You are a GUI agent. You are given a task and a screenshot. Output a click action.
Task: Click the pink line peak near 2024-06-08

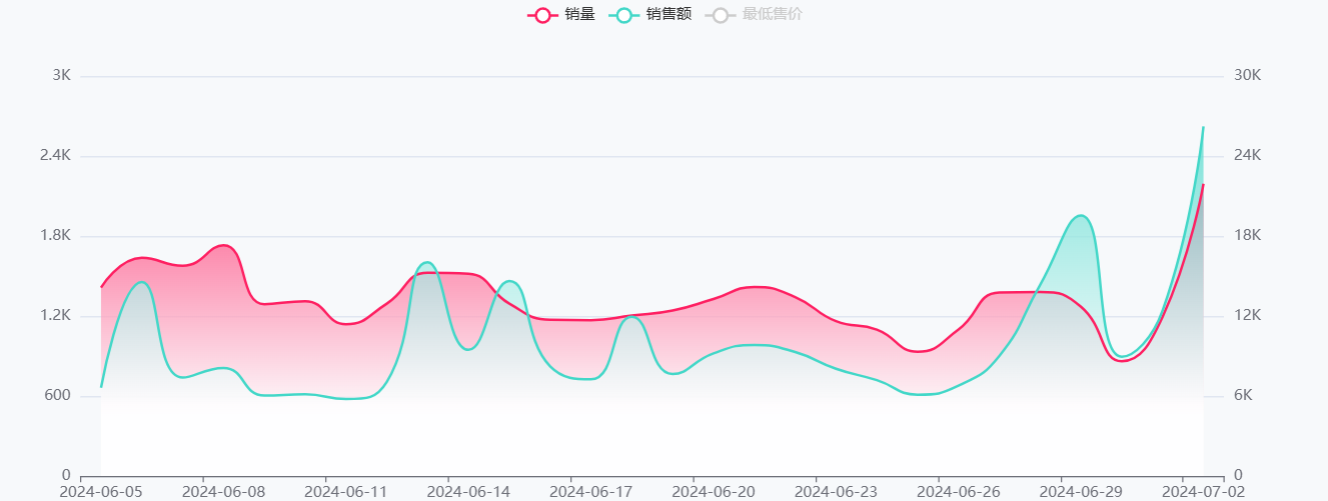(224, 245)
